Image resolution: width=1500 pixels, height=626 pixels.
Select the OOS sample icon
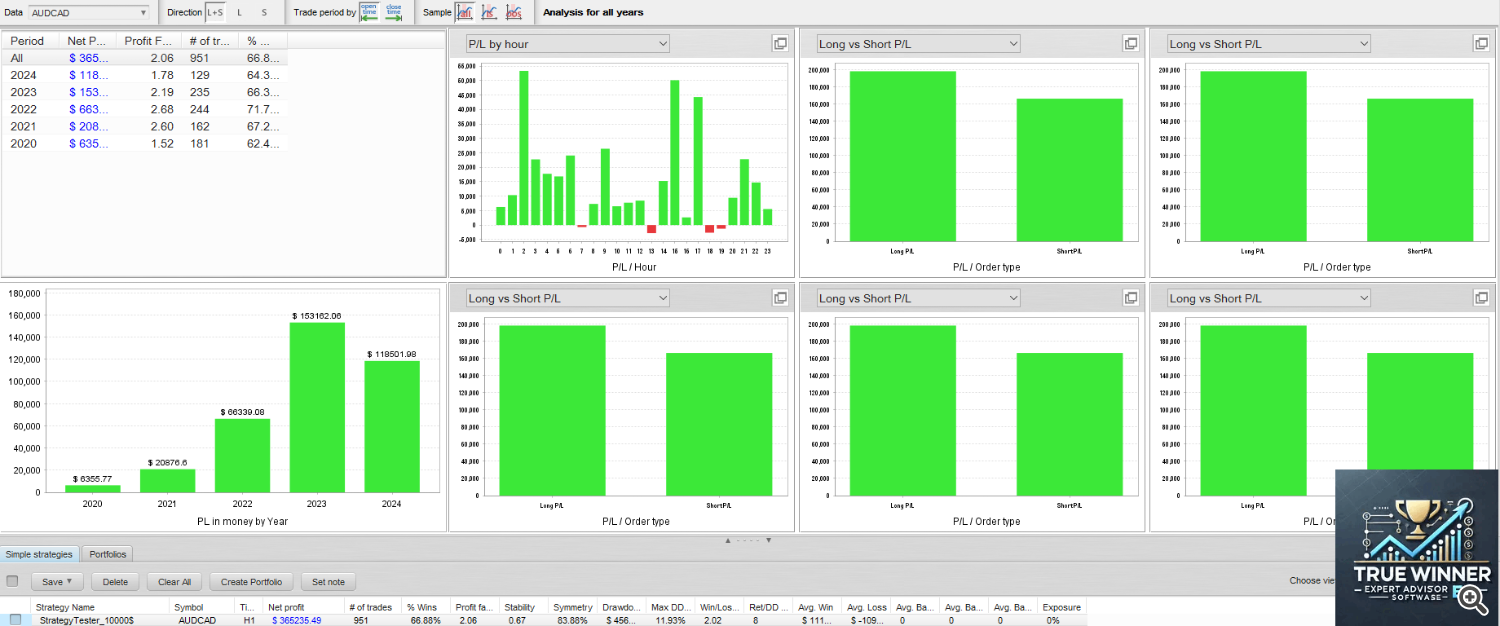click(x=513, y=12)
